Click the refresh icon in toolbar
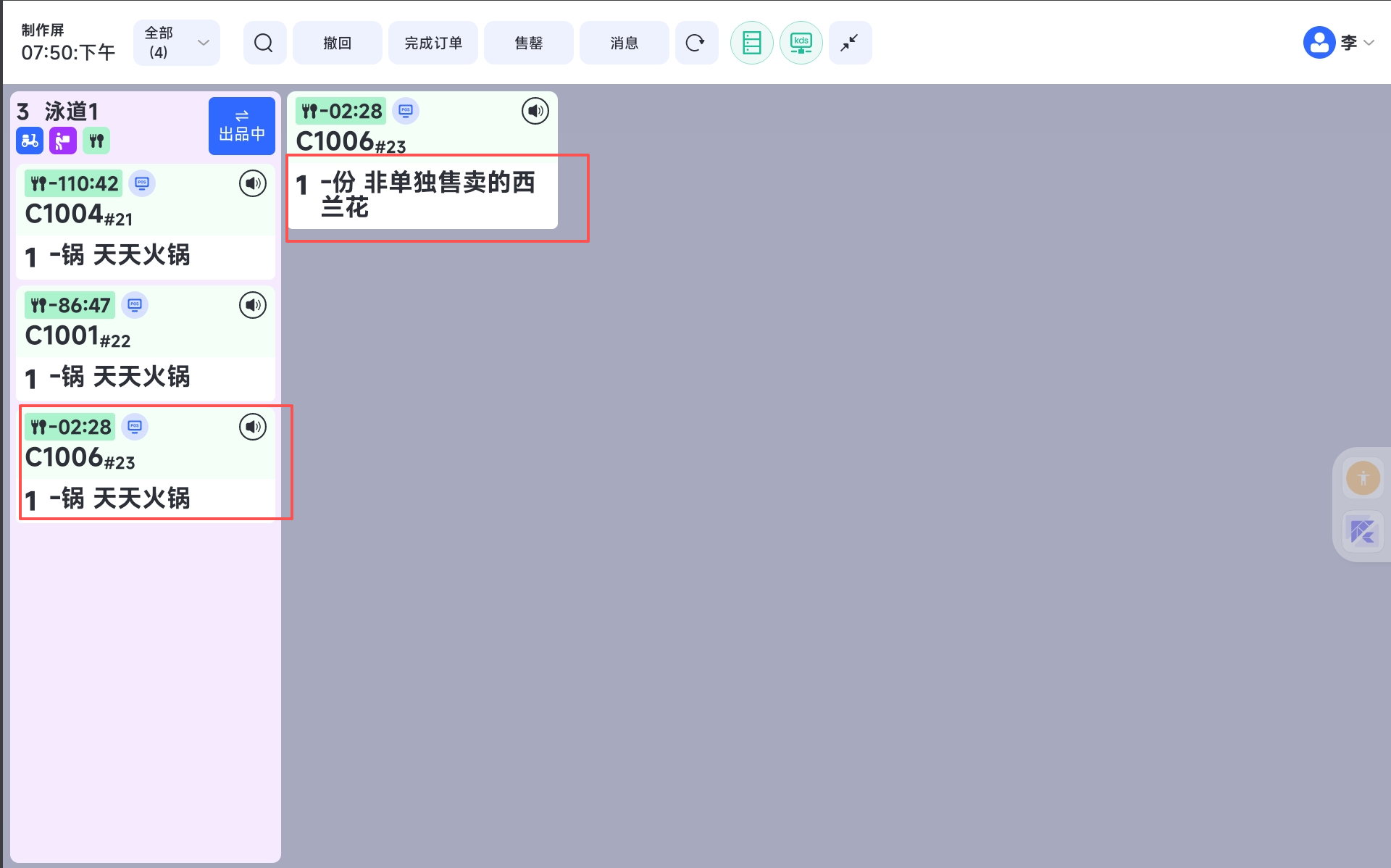The width and height of the screenshot is (1391, 868). coord(695,43)
